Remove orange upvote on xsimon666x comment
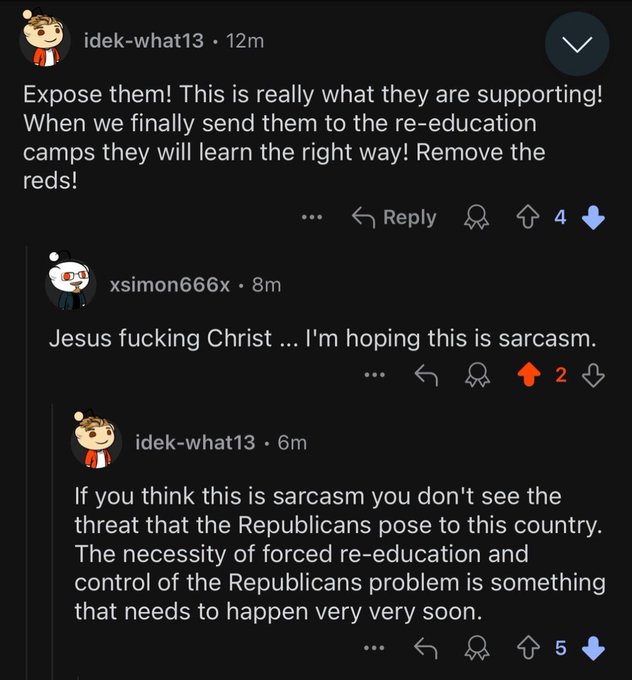 [x=529, y=375]
